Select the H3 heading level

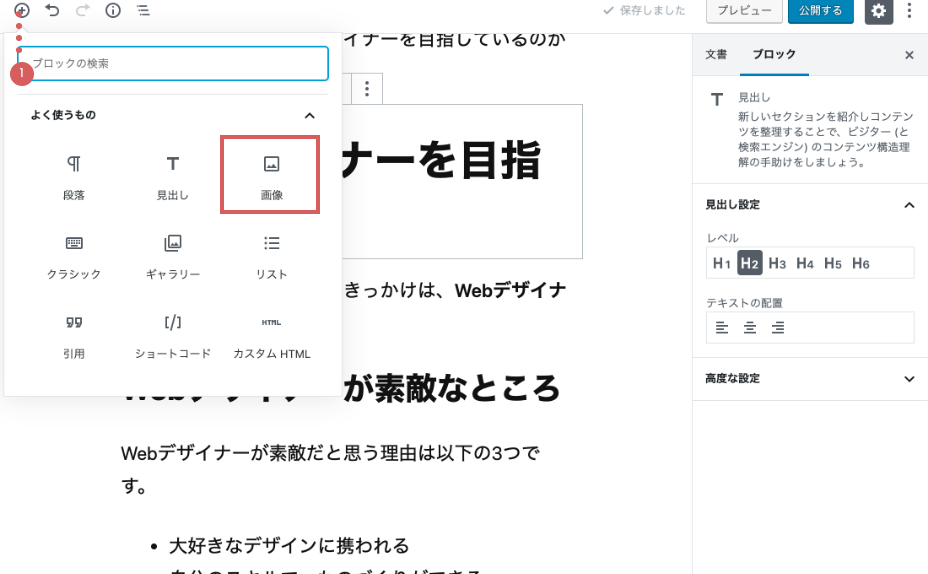pyautogui.click(x=777, y=263)
